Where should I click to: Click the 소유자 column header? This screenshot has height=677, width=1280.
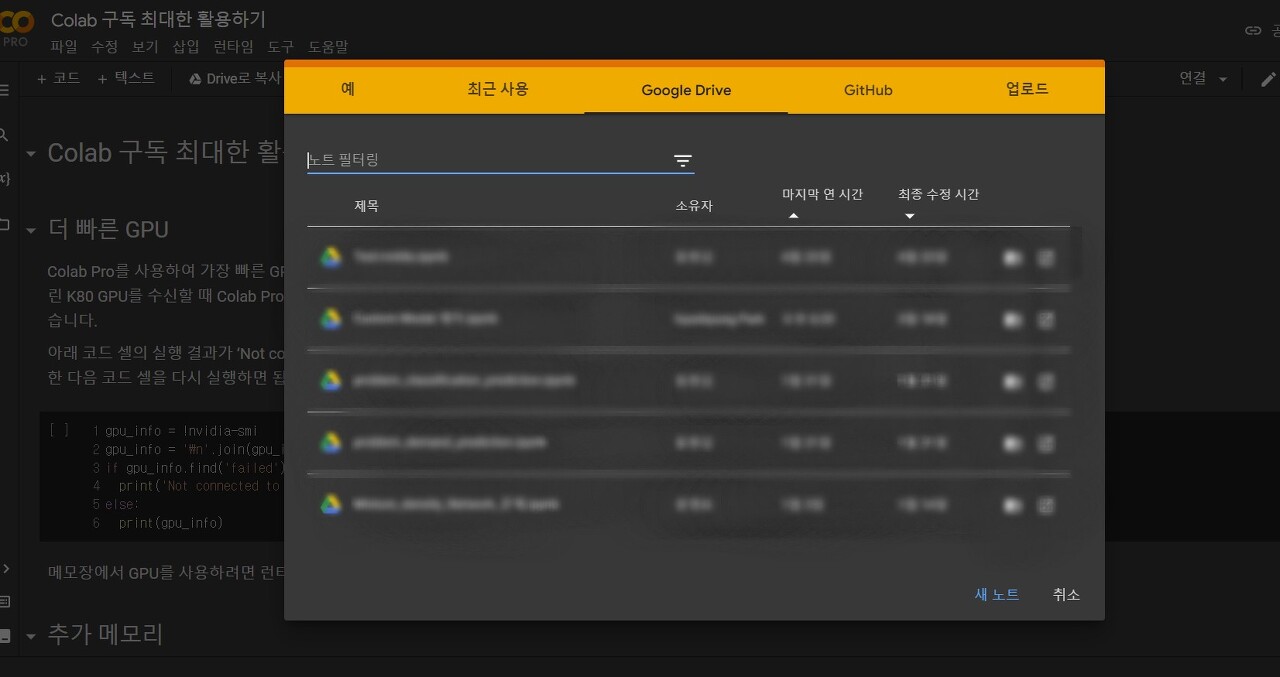click(694, 206)
